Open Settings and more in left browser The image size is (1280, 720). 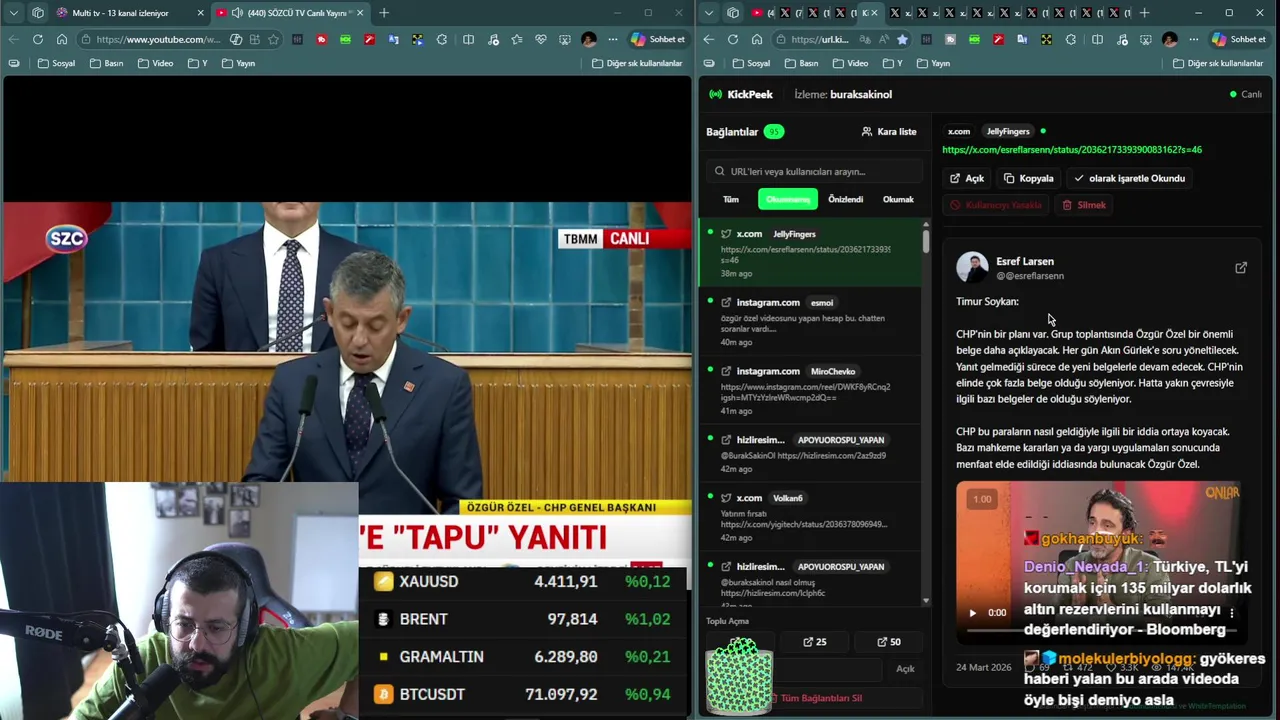[612, 39]
